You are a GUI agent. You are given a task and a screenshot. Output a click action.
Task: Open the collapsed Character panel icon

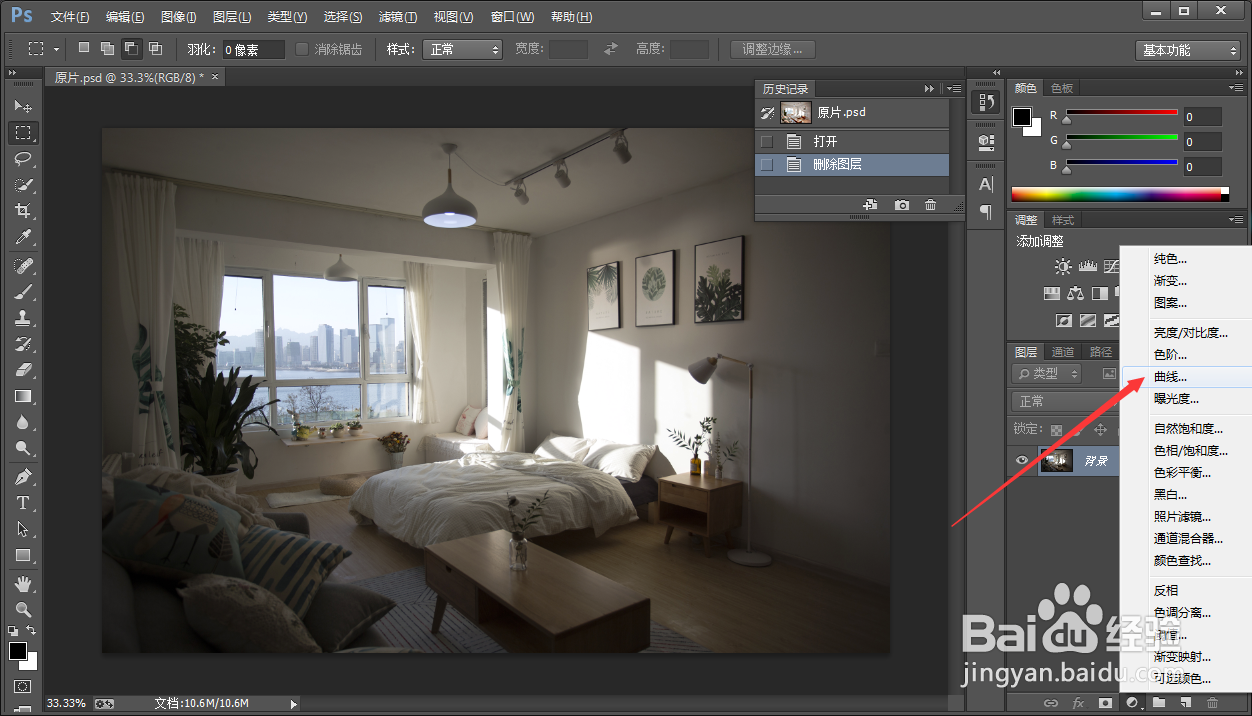[x=986, y=184]
